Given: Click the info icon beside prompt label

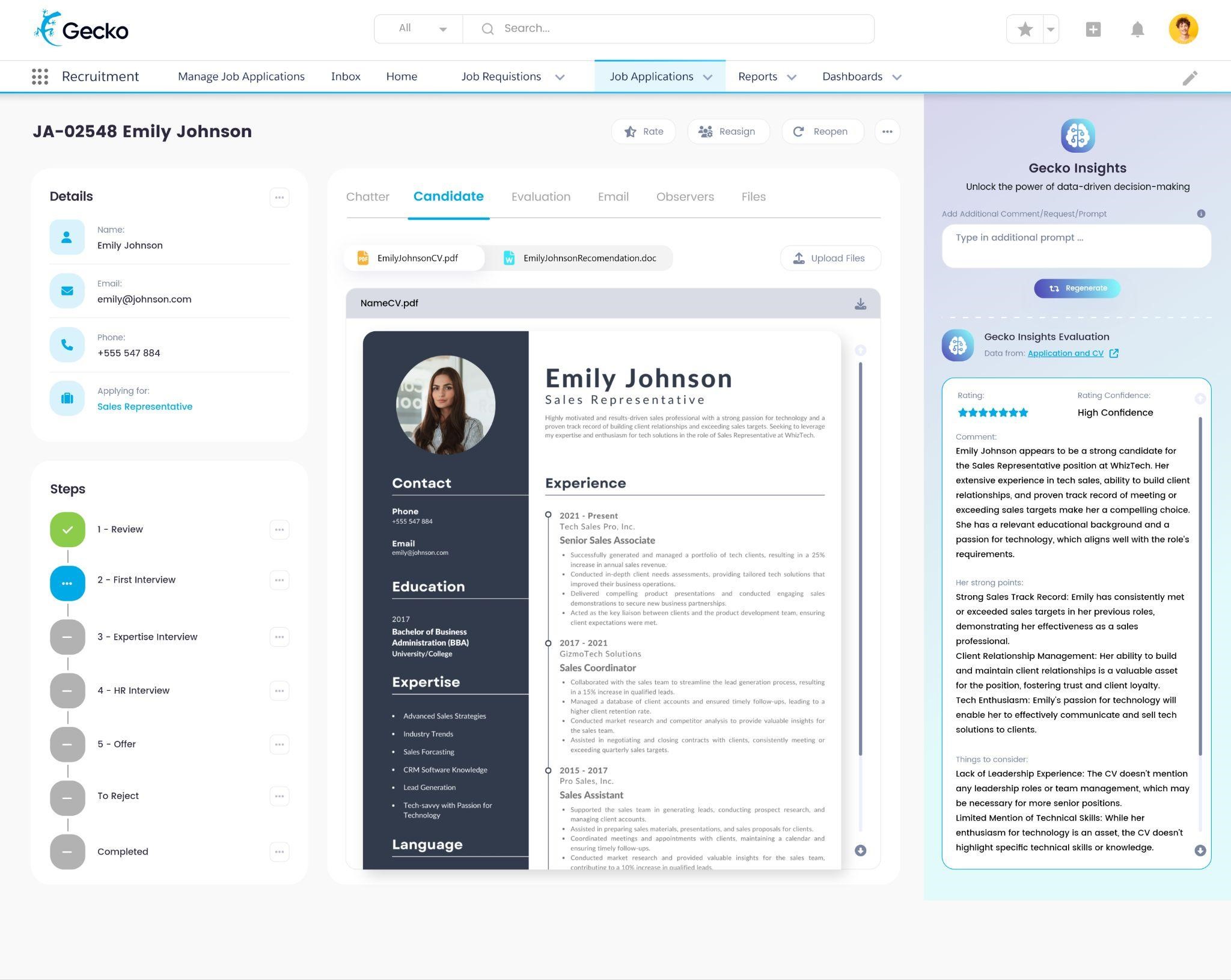Looking at the screenshot, I should click(1200, 213).
